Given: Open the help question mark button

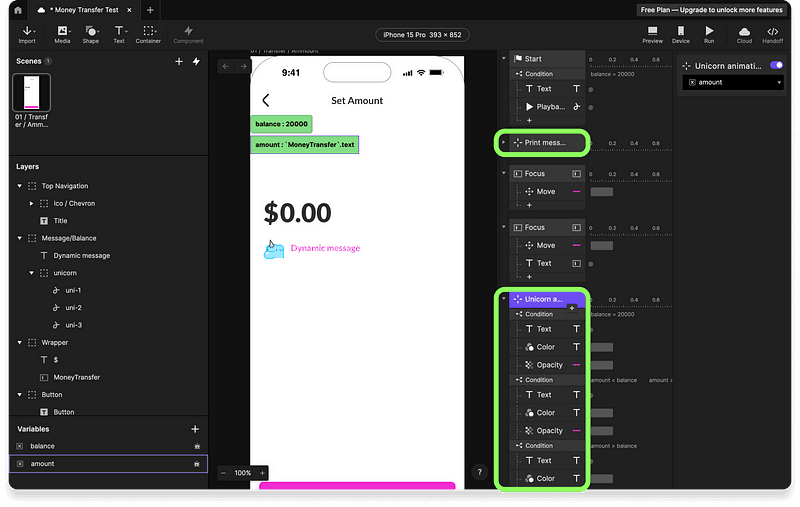Looking at the screenshot, I should tap(480, 472).
